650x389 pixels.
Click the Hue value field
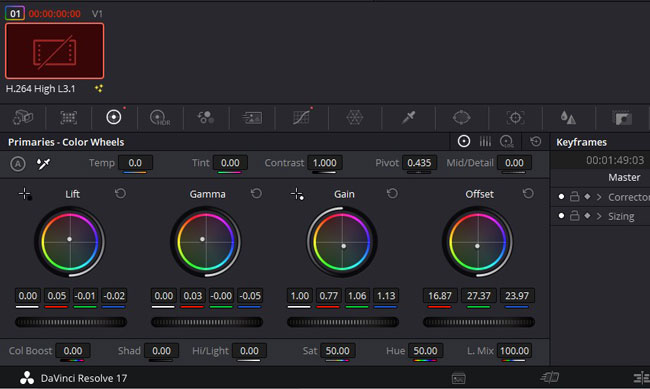tap(425, 351)
